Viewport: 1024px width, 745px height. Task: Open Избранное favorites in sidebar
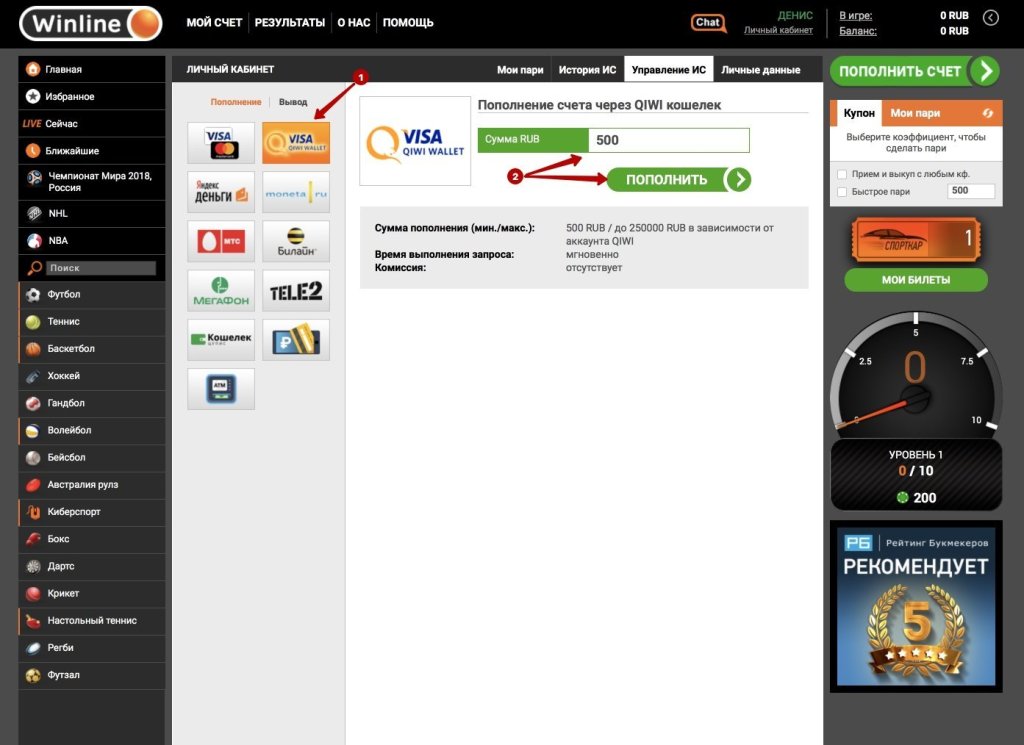[x=91, y=97]
